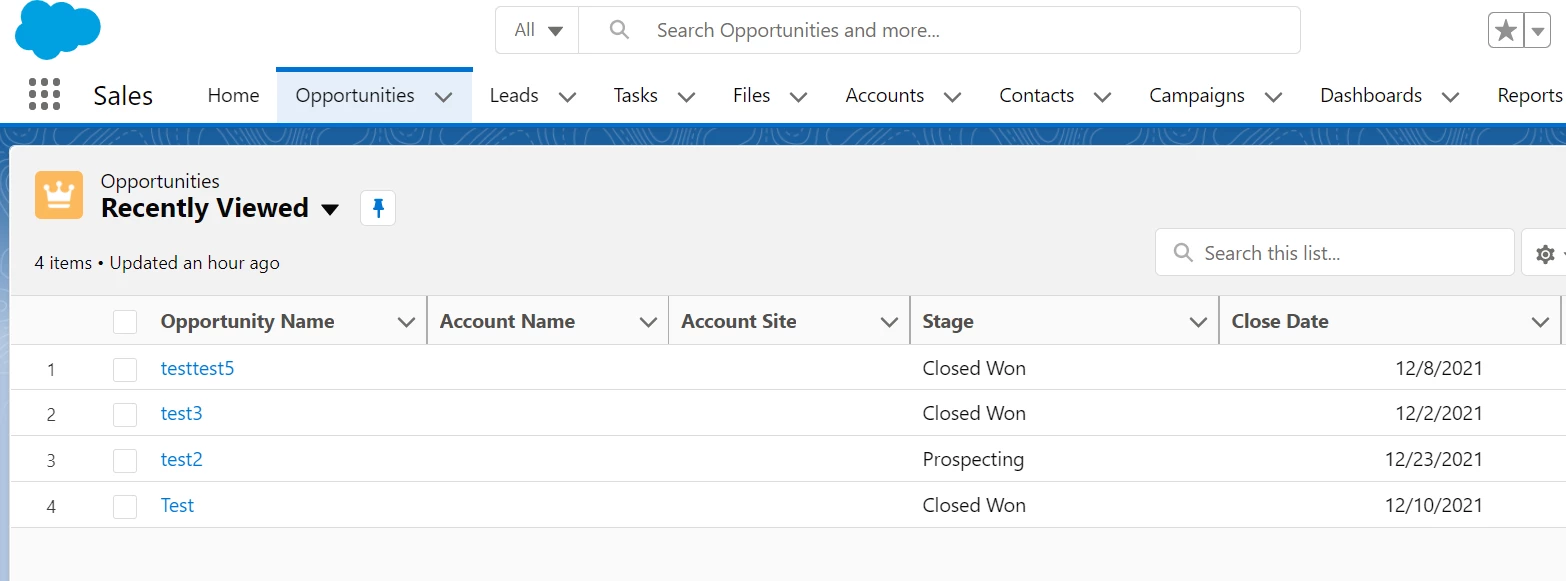1566x581 pixels.
Task: Click the Salesforce cloud logo
Action: pos(57,31)
